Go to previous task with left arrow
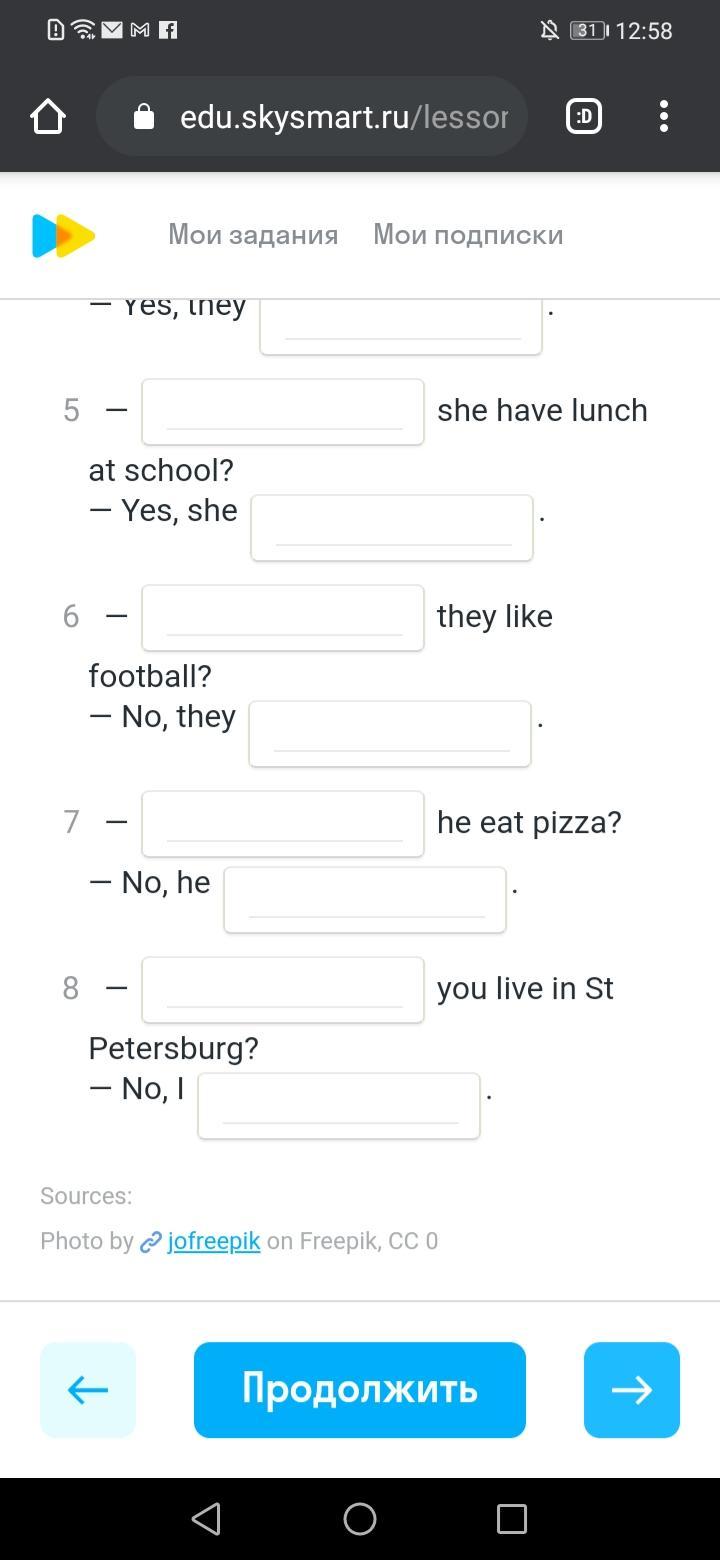 (88, 1389)
